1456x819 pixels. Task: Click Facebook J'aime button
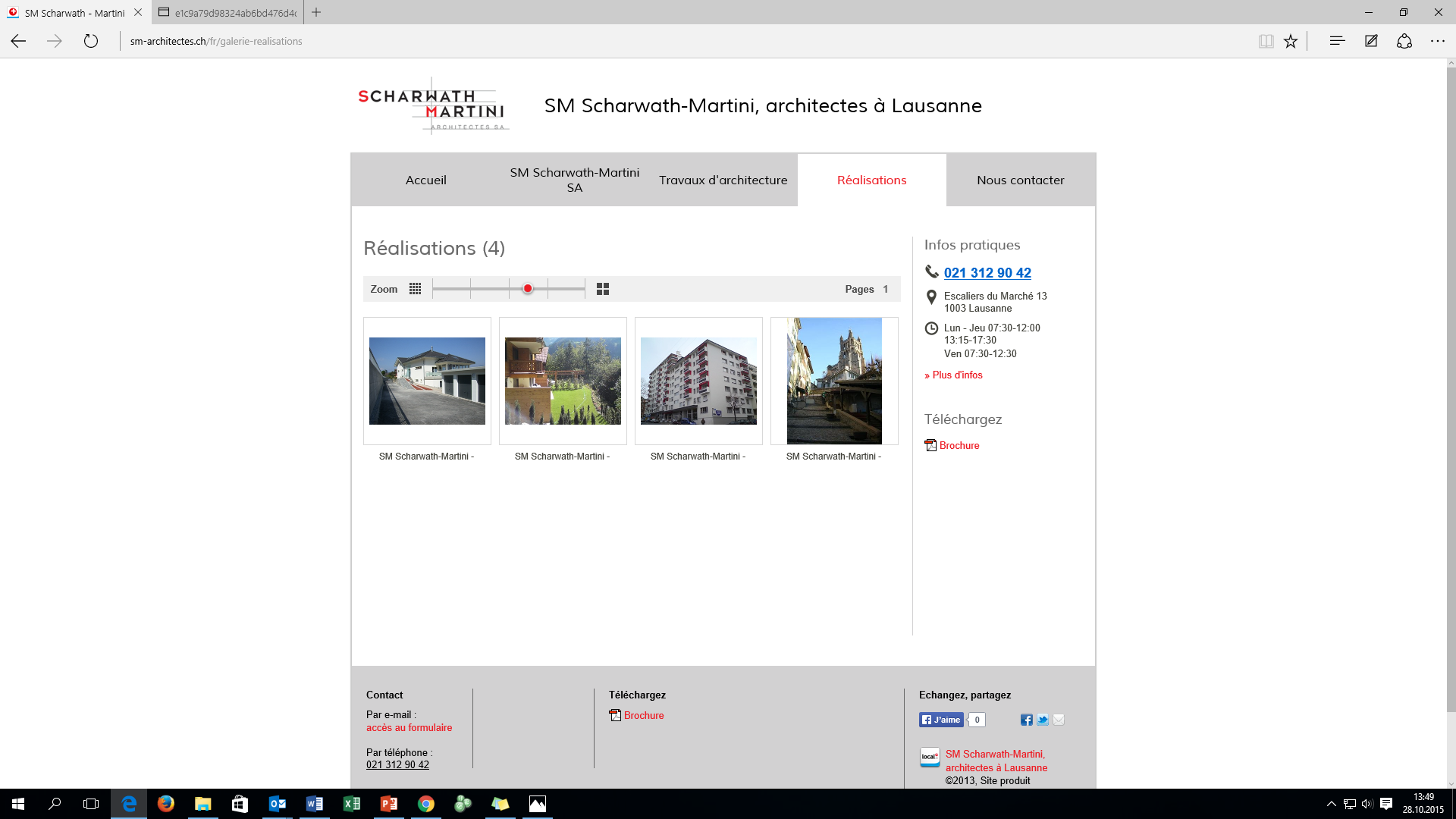(x=941, y=720)
